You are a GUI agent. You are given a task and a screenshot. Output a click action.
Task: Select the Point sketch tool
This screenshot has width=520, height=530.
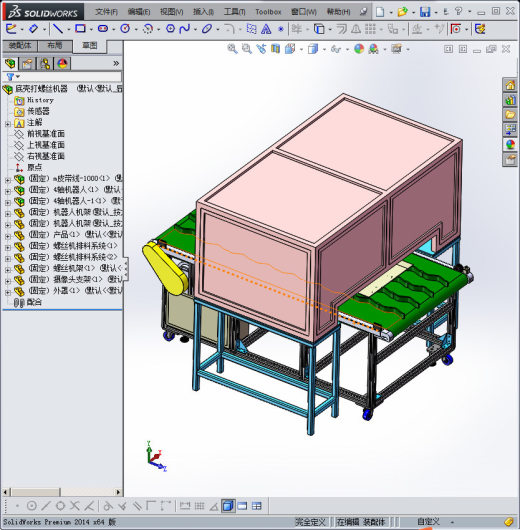click(281, 29)
